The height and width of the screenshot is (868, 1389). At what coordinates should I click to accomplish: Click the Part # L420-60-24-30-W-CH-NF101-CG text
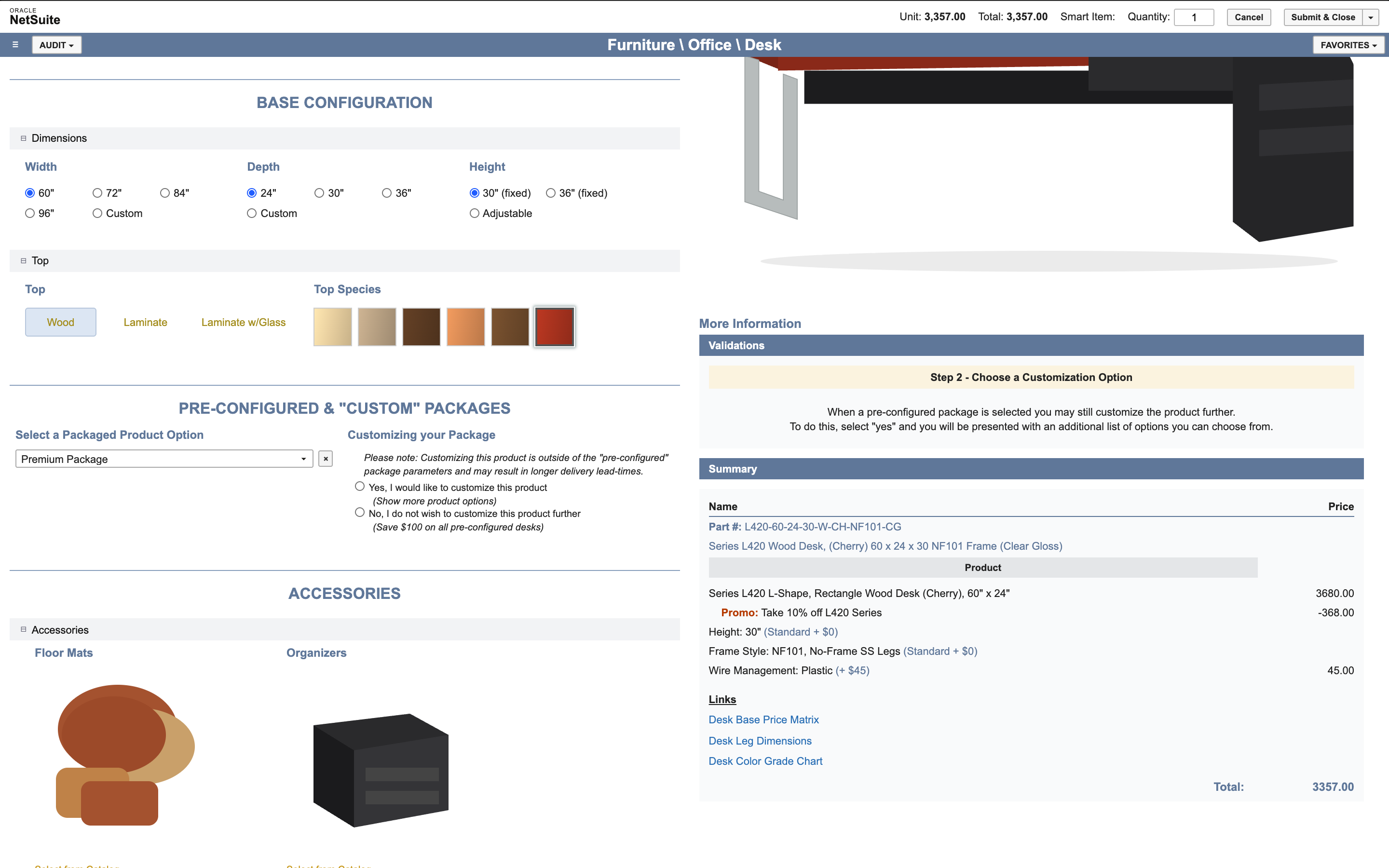(x=804, y=527)
